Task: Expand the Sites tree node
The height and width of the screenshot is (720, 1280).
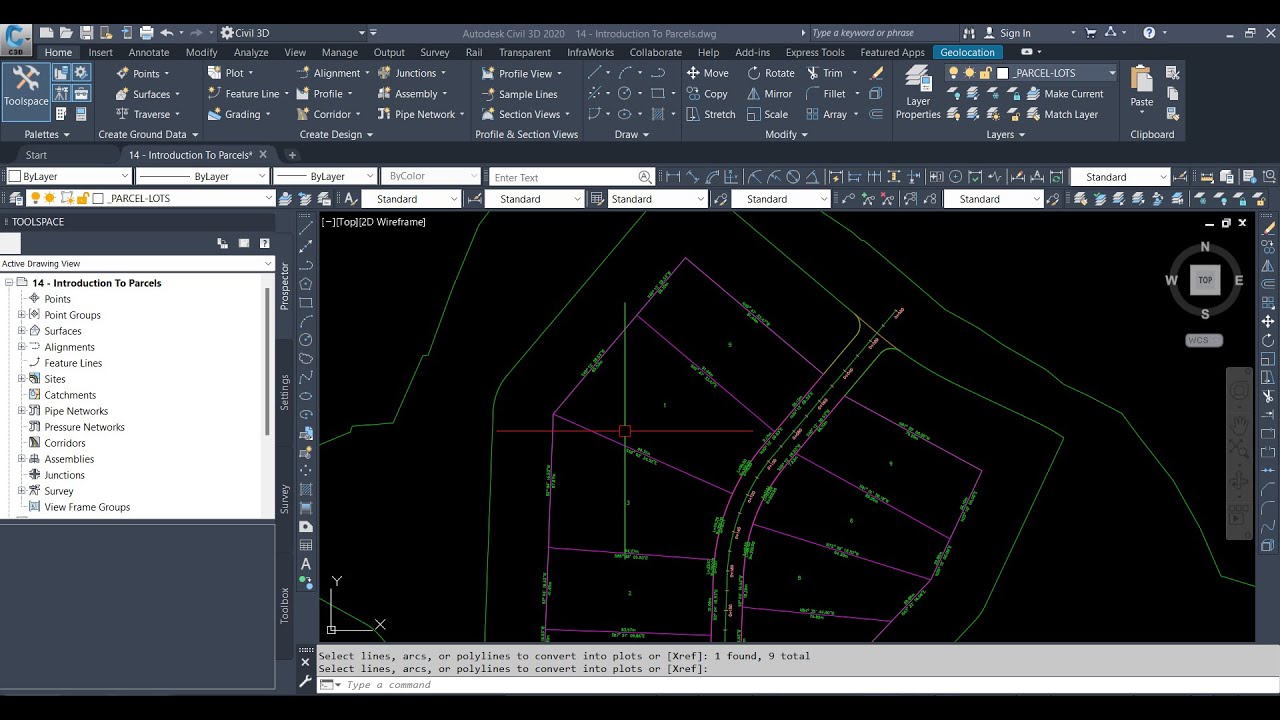Action: [x=22, y=379]
